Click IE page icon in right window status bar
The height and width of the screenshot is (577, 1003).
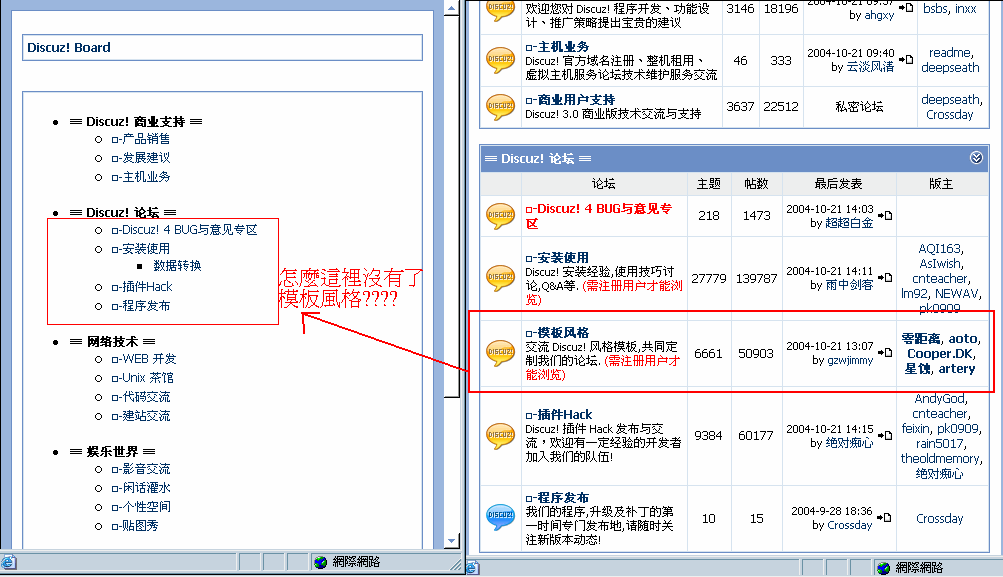click(473, 567)
